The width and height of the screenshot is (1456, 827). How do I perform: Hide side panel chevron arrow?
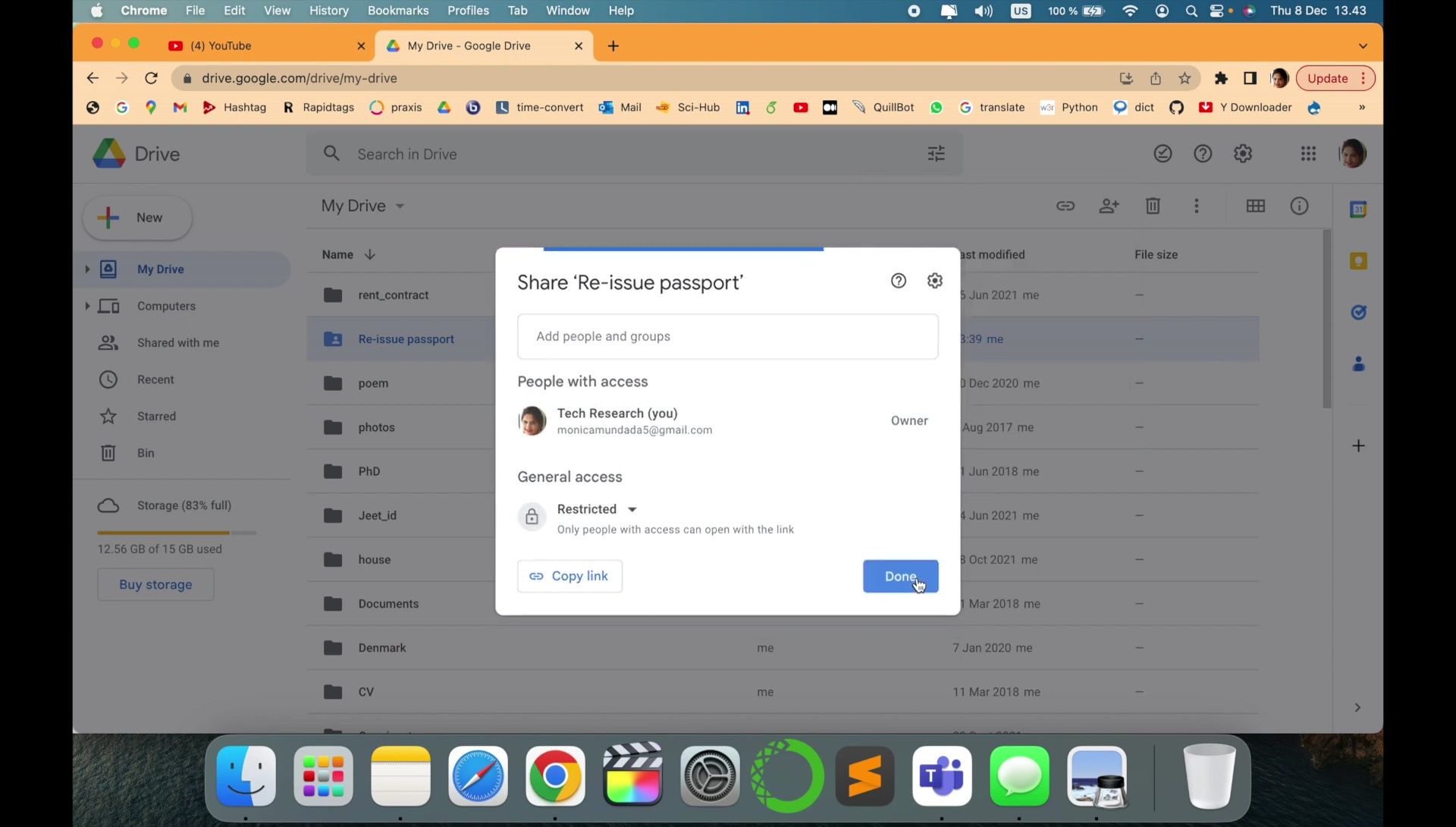click(x=1357, y=707)
